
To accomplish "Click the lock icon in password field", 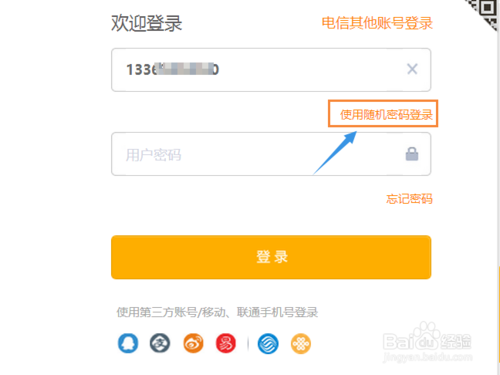I will 412,154.
